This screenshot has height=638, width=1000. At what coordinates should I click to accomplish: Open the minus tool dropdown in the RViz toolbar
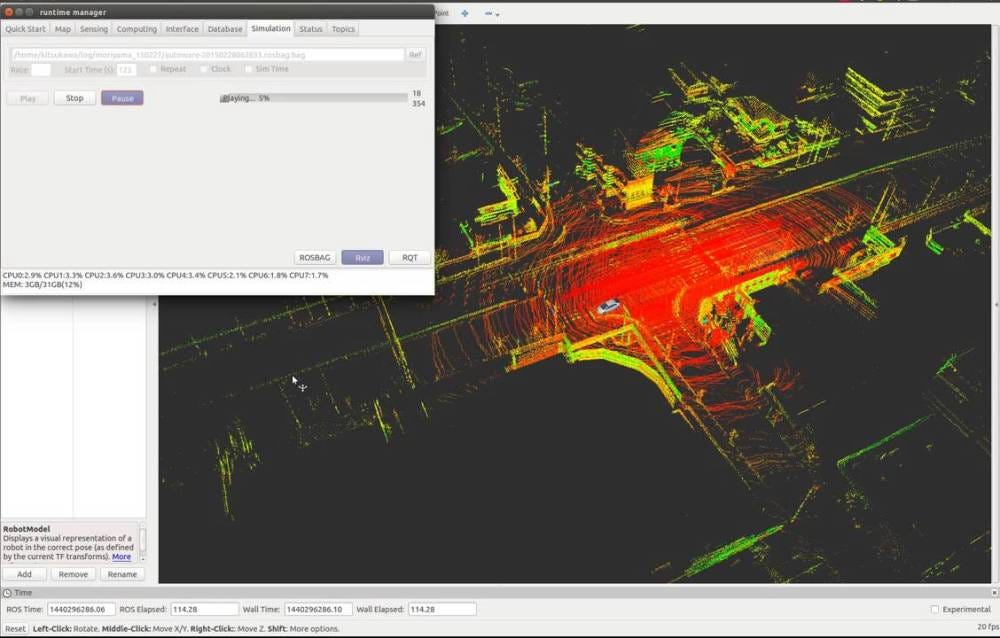click(497, 13)
